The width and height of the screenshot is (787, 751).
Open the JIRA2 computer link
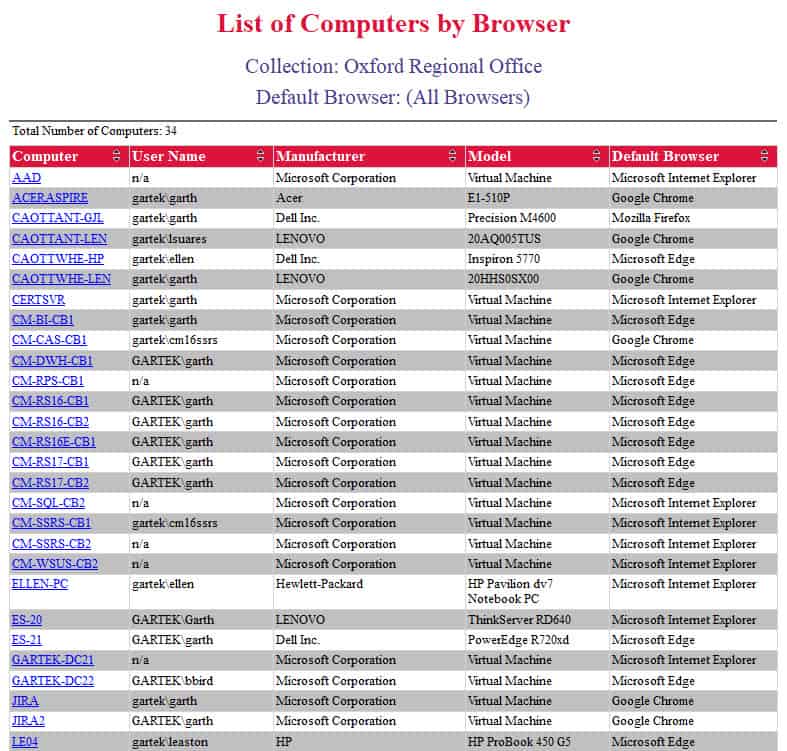pos(28,721)
